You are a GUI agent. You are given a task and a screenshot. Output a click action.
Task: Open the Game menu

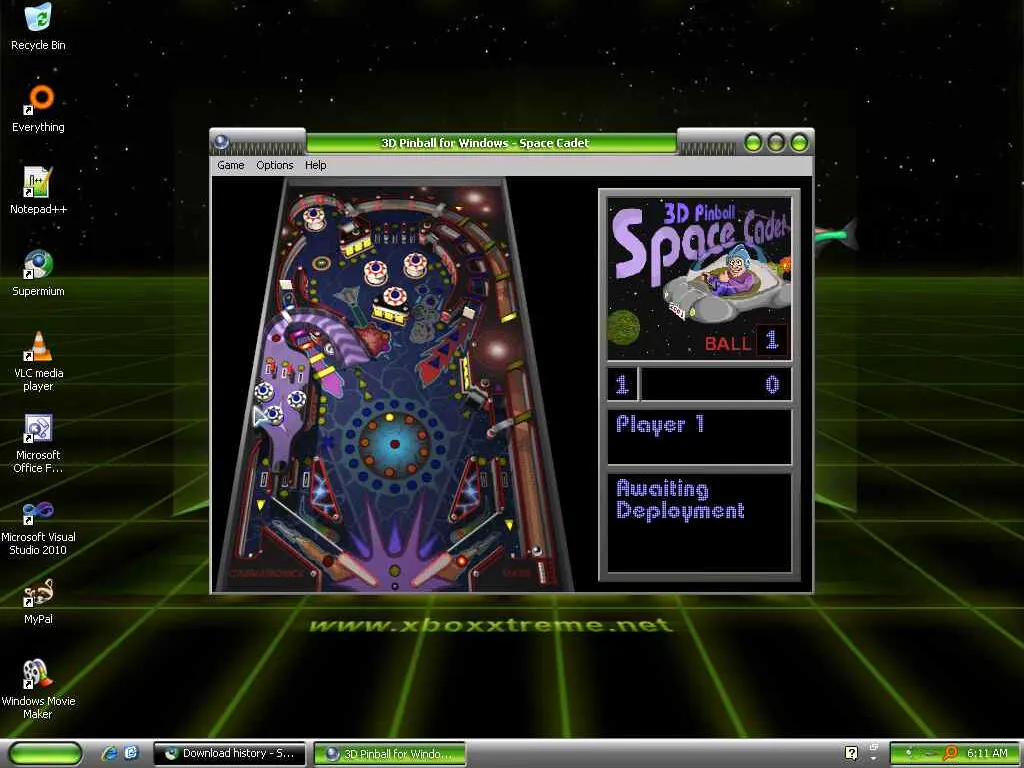[x=231, y=165]
